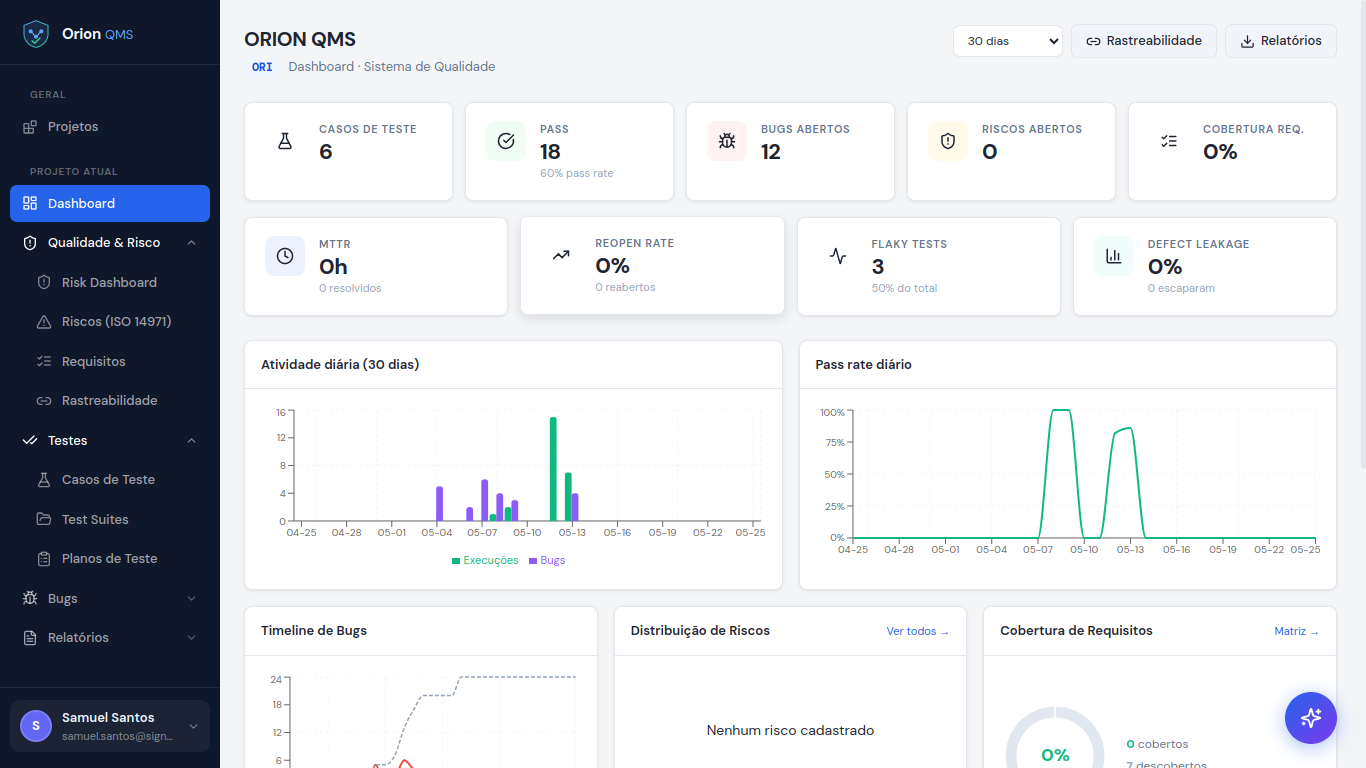Image resolution: width=1366 pixels, height=768 pixels.
Task: Toggle the Bugs legend entry in the chart
Action: click(547, 560)
